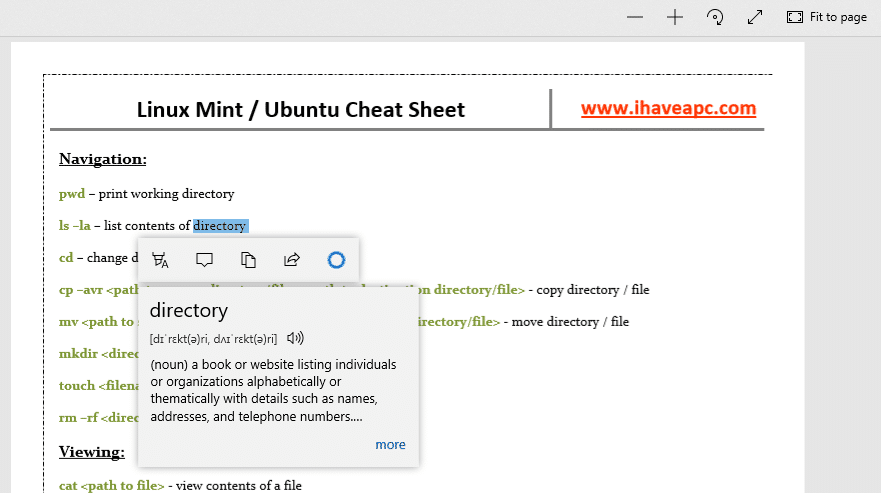This screenshot has height=493, width=881.
Task: Click the Viewing: heading
Action: click(x=92, y=453)
